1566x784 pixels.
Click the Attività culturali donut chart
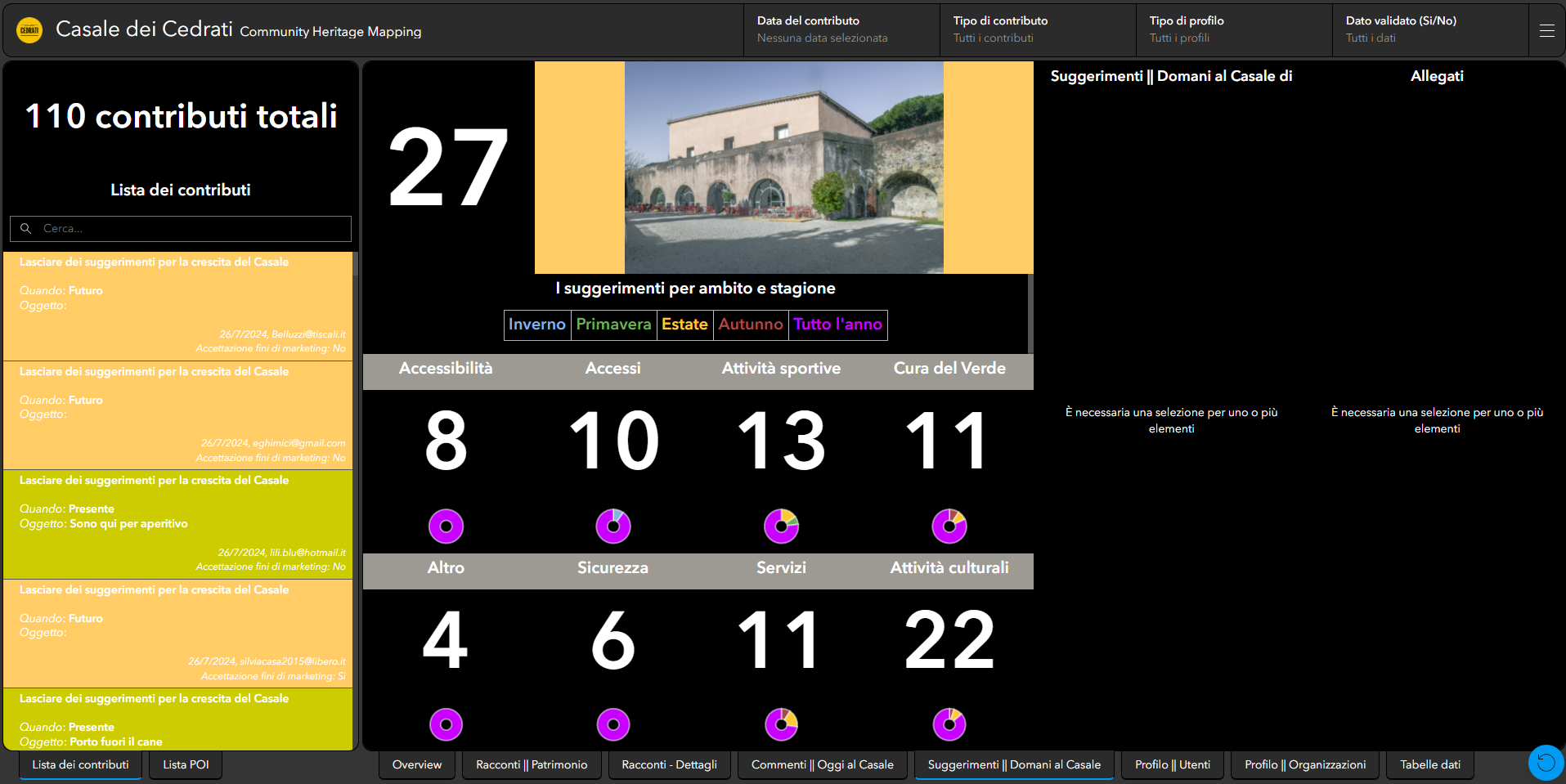[x=949, y=724]
